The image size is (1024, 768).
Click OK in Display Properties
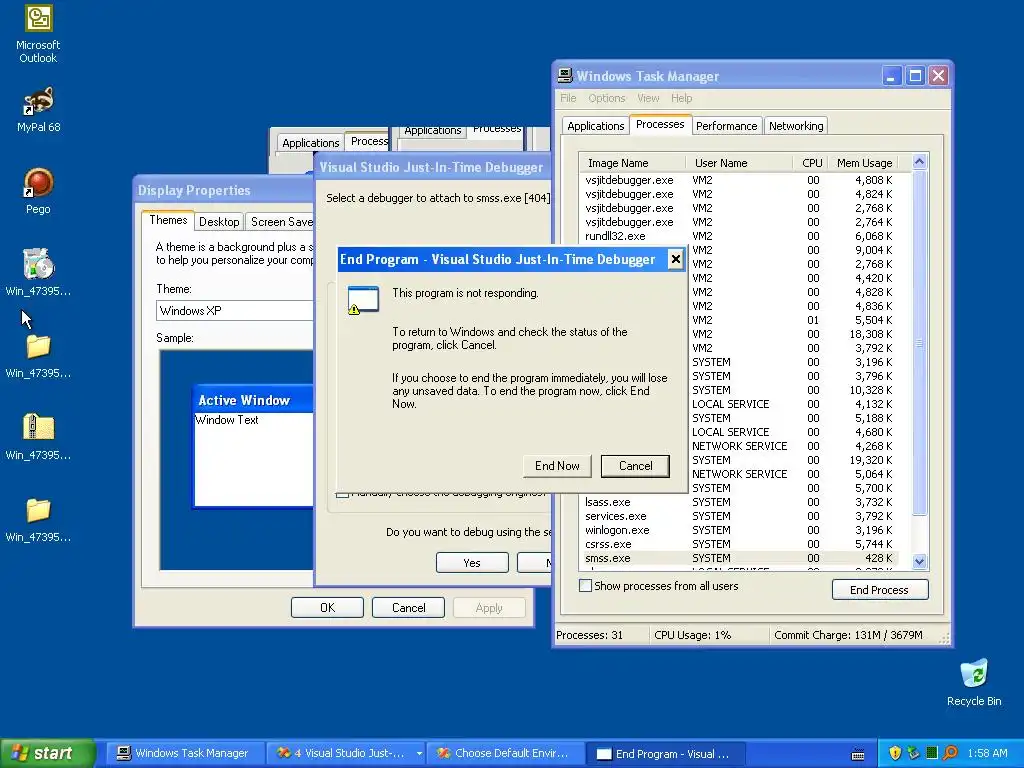[327, 607]
